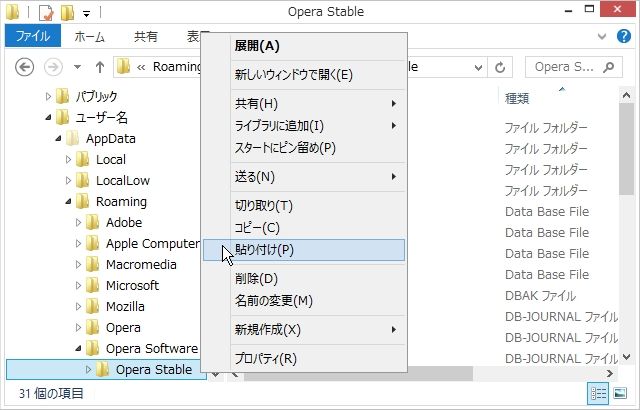Refresh the current folder view

pyautogui.click(x=500, y=67)
